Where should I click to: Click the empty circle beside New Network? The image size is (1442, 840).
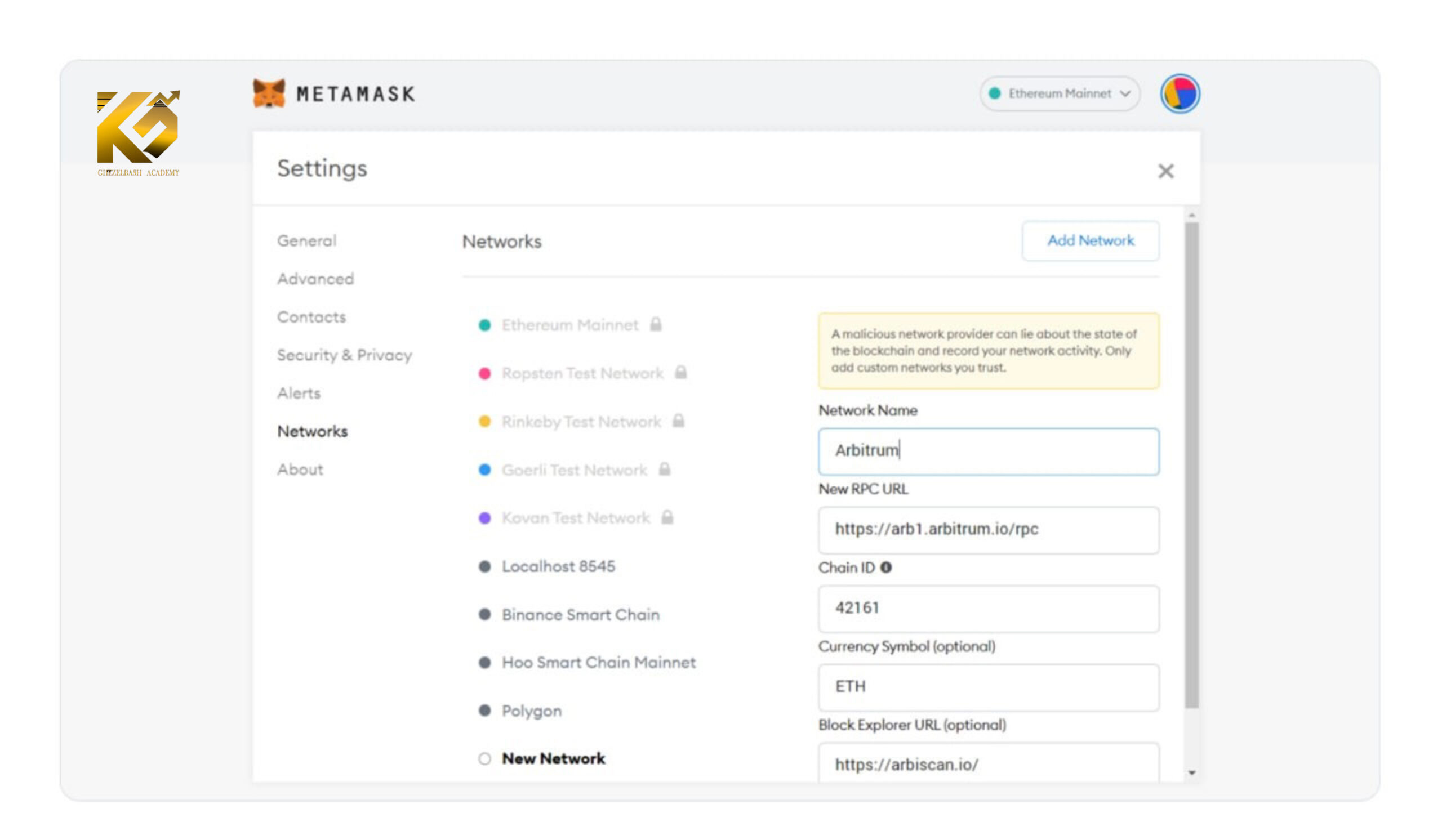click(x=484, y=759)
